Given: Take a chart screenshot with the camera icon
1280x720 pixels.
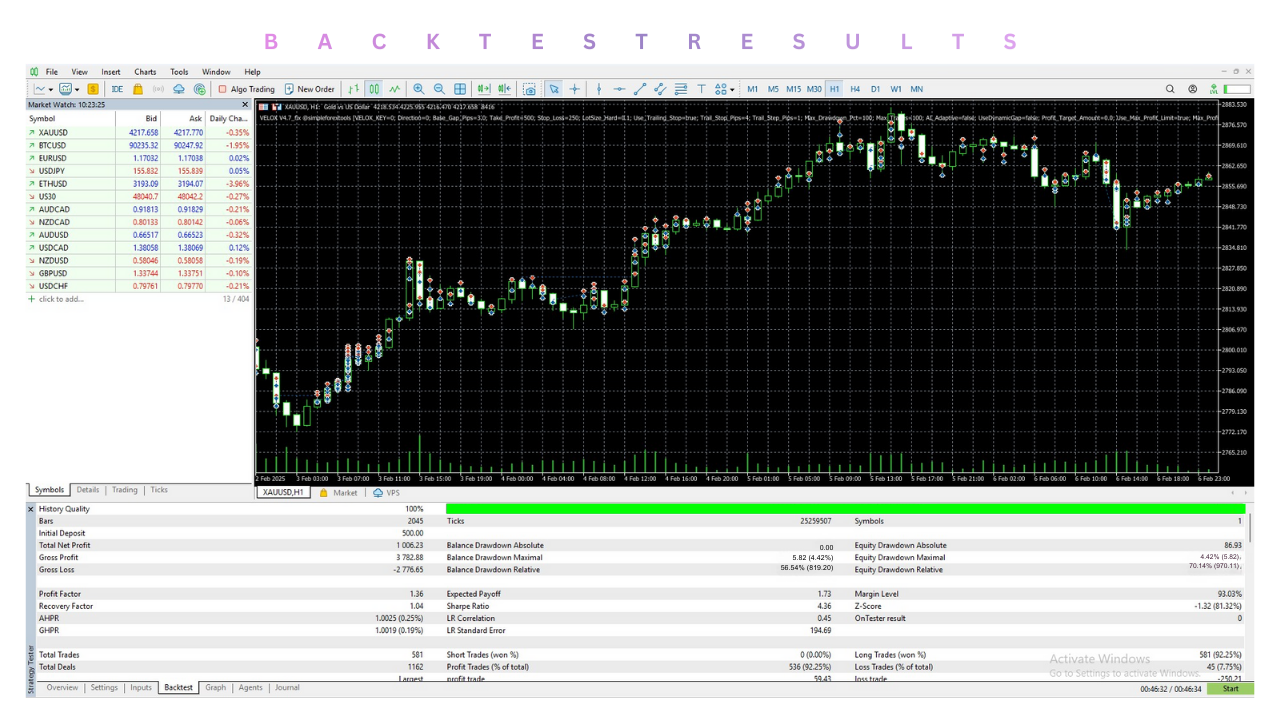Looking at the screenshot, I should point(529,89).
